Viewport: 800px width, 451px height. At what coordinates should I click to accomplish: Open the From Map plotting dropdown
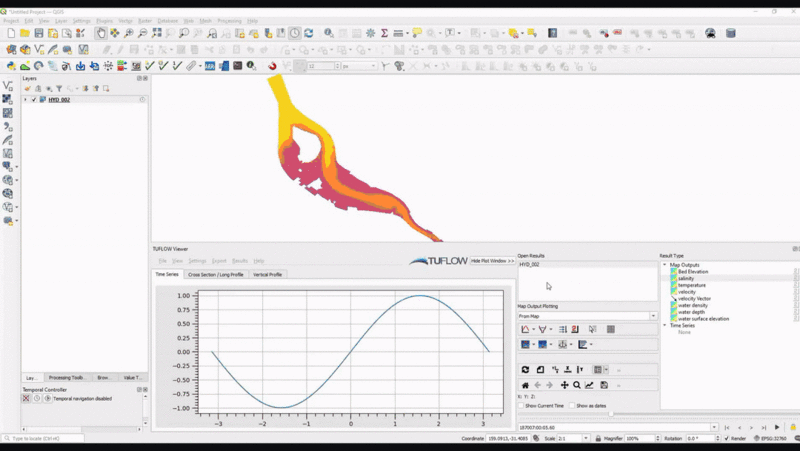[x=587, y=316]
